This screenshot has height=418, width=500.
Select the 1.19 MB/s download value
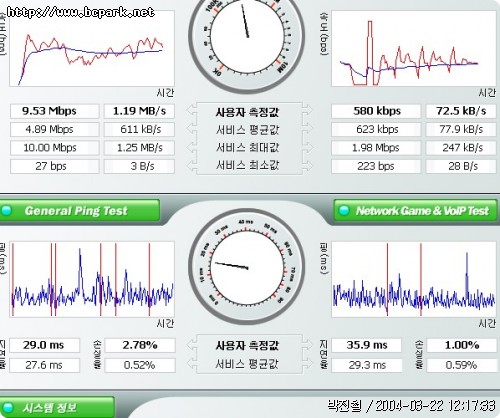tap(139, 111)
